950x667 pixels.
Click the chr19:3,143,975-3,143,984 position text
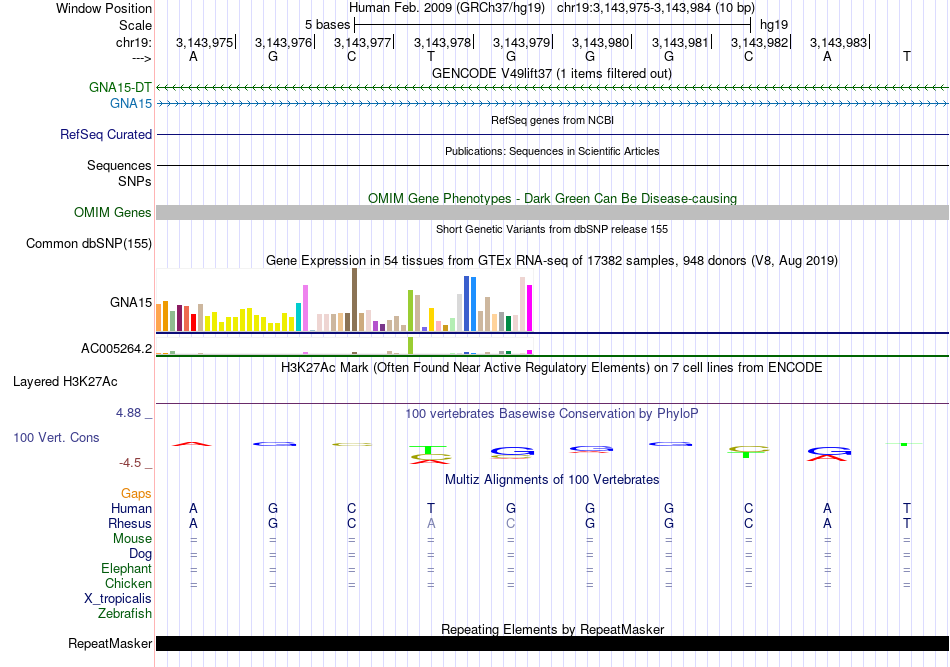tap(656, 8)
